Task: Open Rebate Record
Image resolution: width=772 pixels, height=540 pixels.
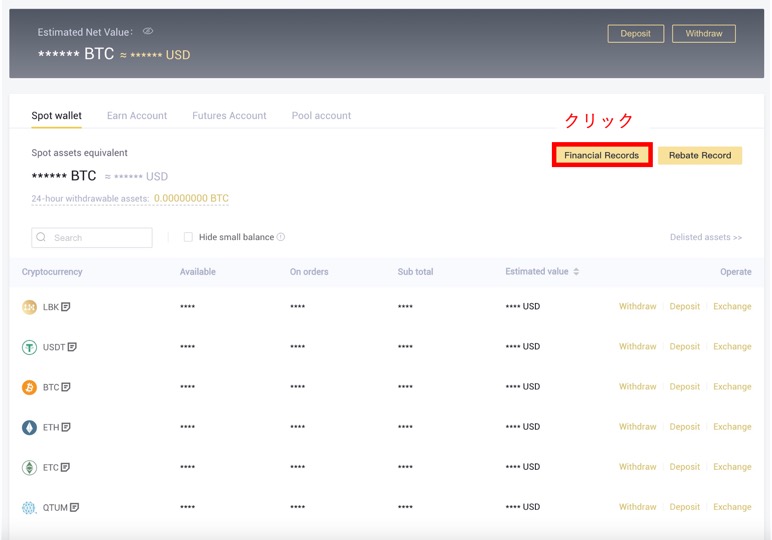Action: point(700,155)
